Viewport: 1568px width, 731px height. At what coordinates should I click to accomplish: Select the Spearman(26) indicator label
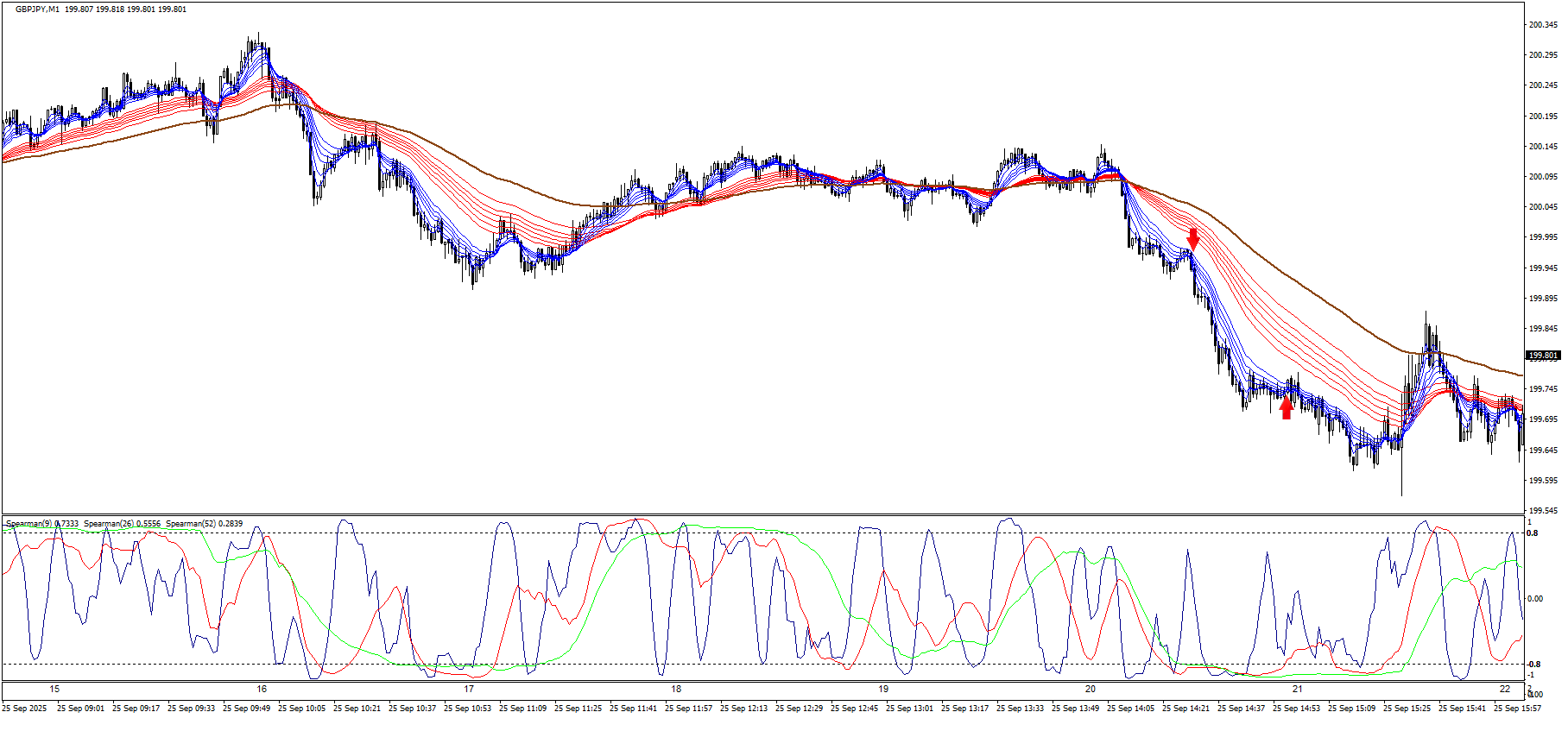(x=109, y=524)
